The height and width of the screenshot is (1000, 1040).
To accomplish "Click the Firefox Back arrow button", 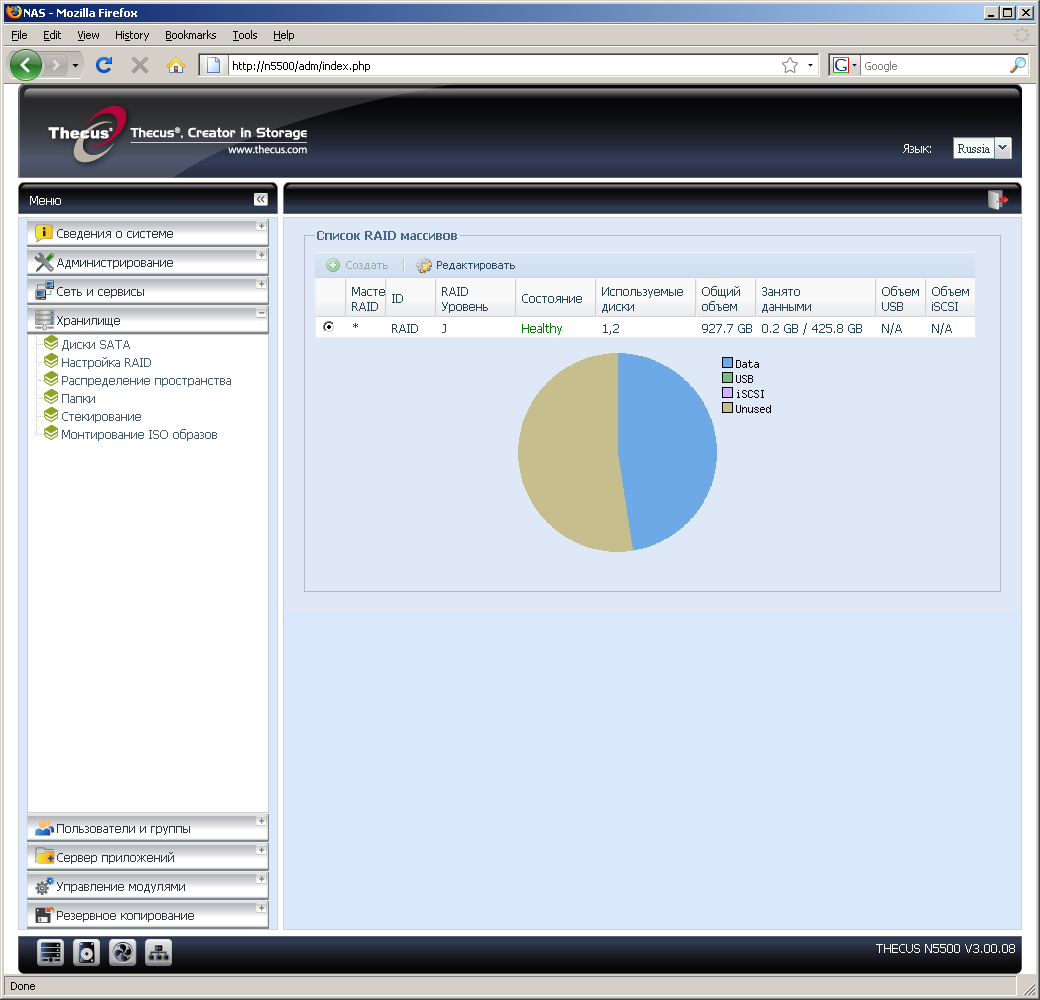I will coord(25,65).
